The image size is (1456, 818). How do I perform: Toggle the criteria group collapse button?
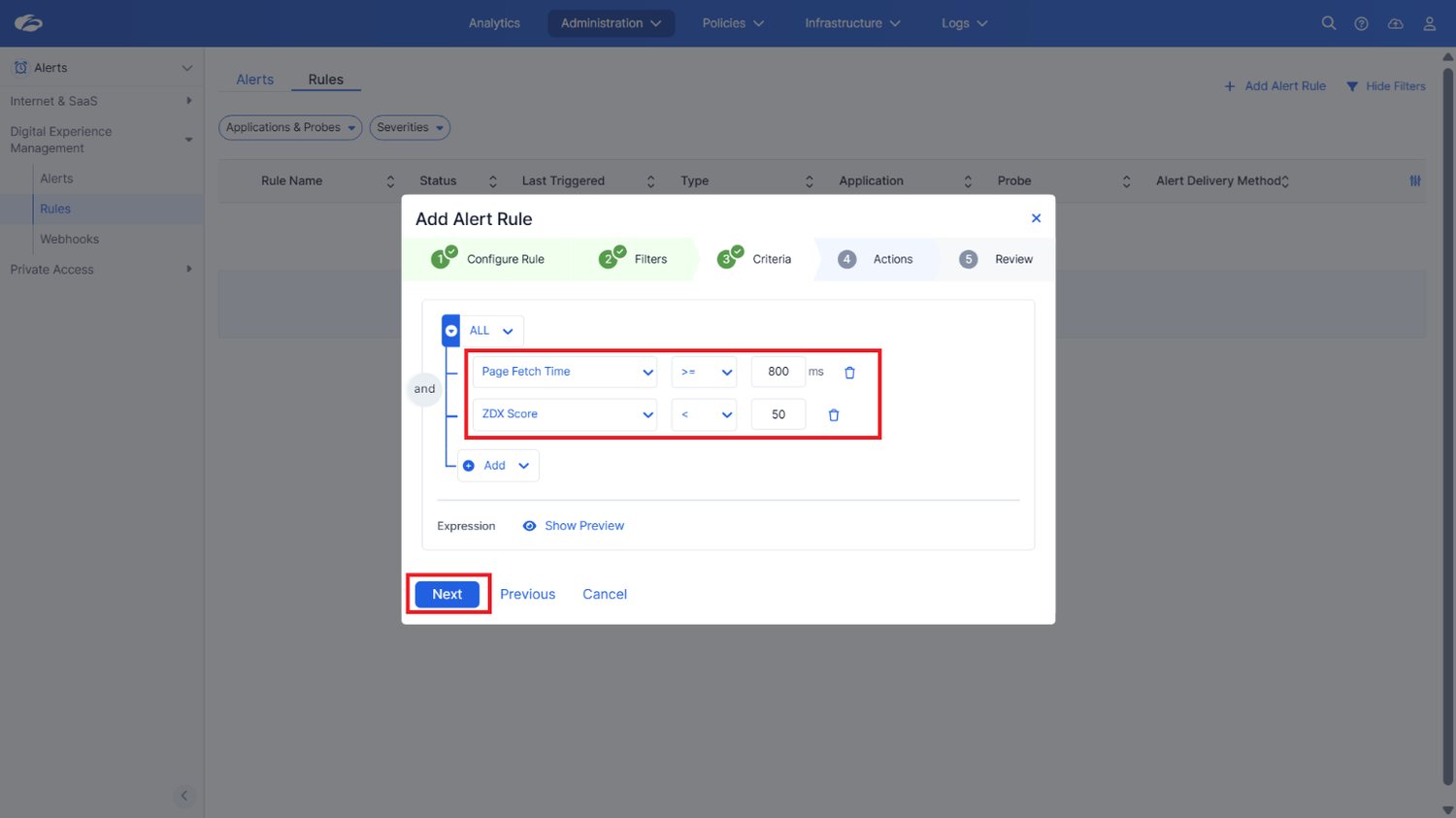click(x=451, y=331)
